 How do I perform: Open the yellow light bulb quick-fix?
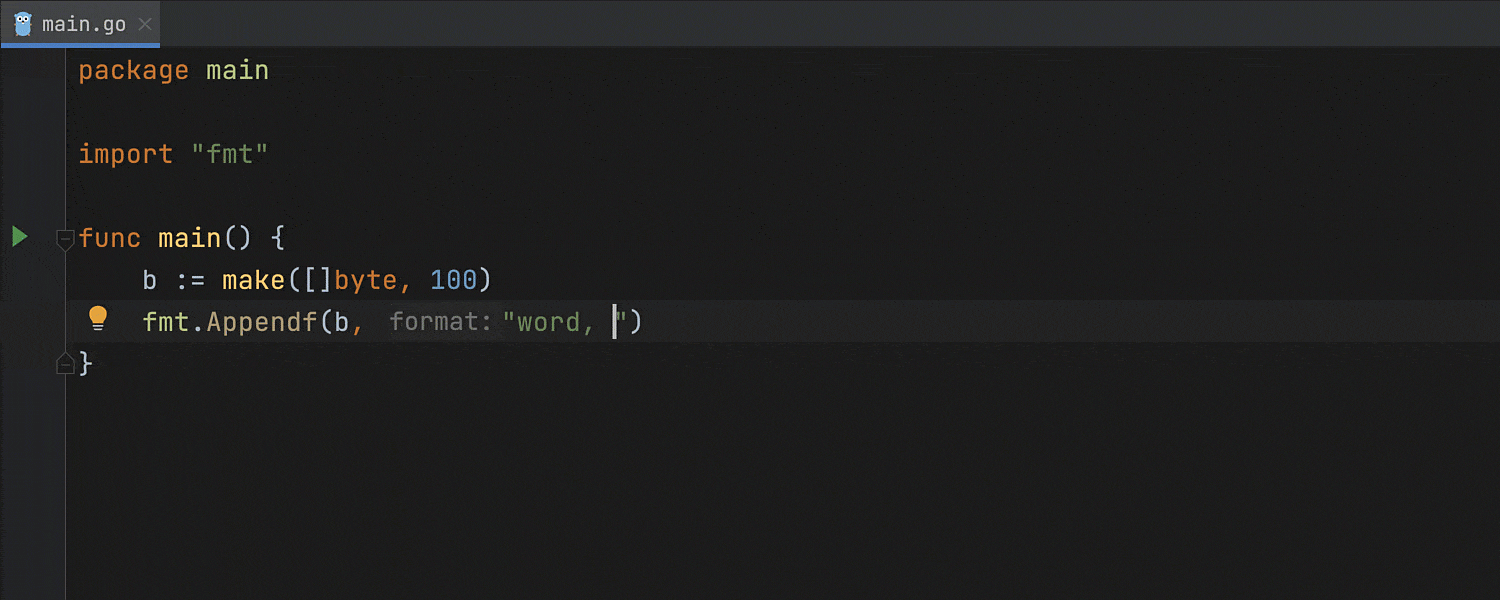(98, 319)
